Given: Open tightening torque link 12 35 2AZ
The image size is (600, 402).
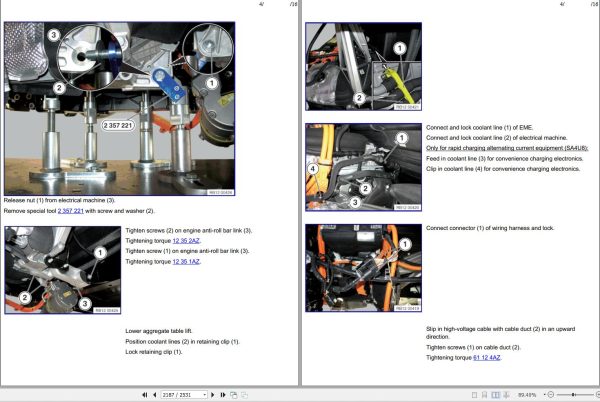Looking at the screenshot, I should 186,241.
